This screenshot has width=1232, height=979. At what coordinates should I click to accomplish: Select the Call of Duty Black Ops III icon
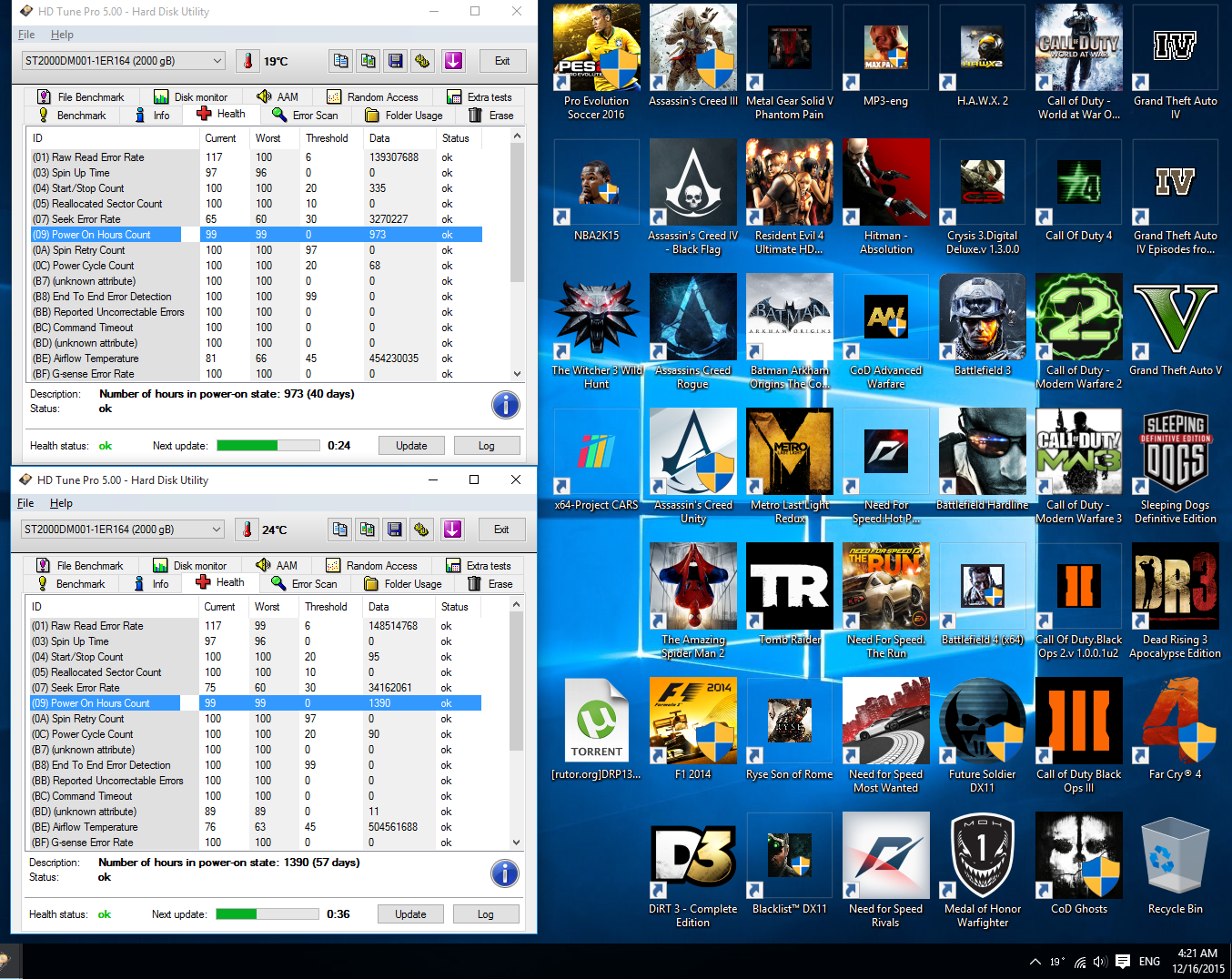pyautogui.click(x=1079, y=736)
